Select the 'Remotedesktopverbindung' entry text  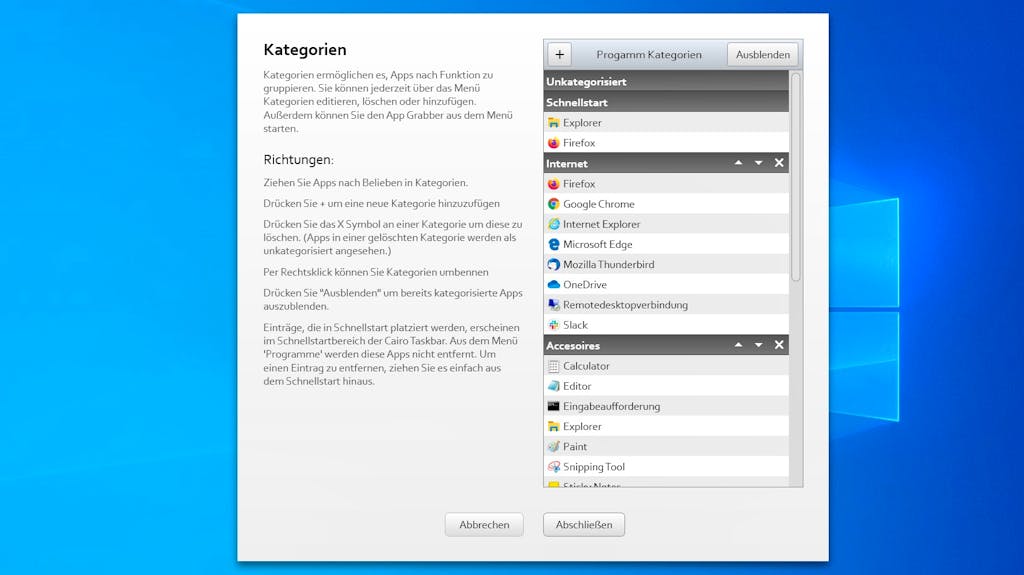pyautogui.click(x=626, y=305)
